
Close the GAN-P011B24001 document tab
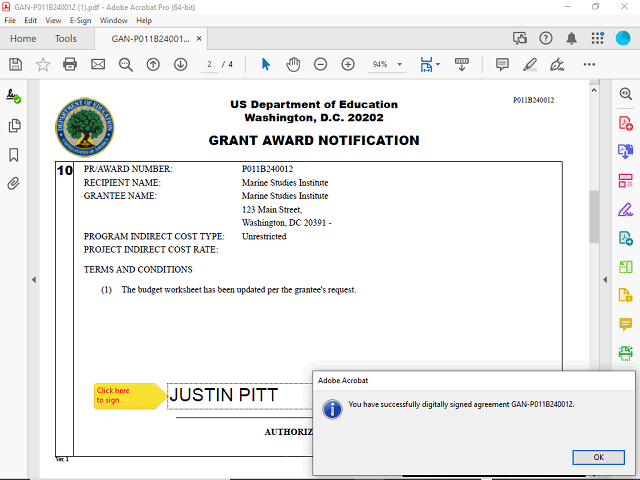[199, 39]
